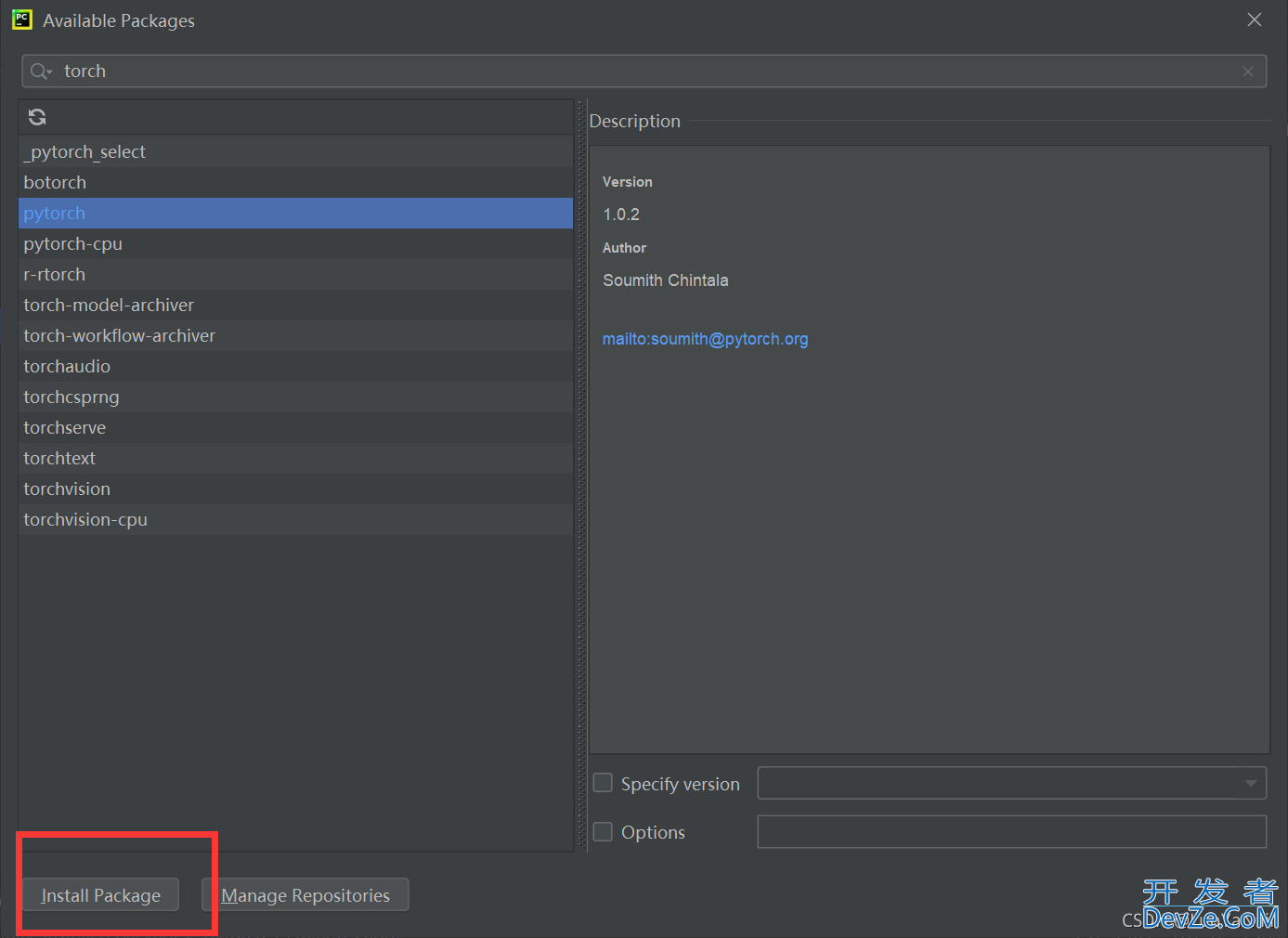Click the version value 1.0.2

click(621, 215)
